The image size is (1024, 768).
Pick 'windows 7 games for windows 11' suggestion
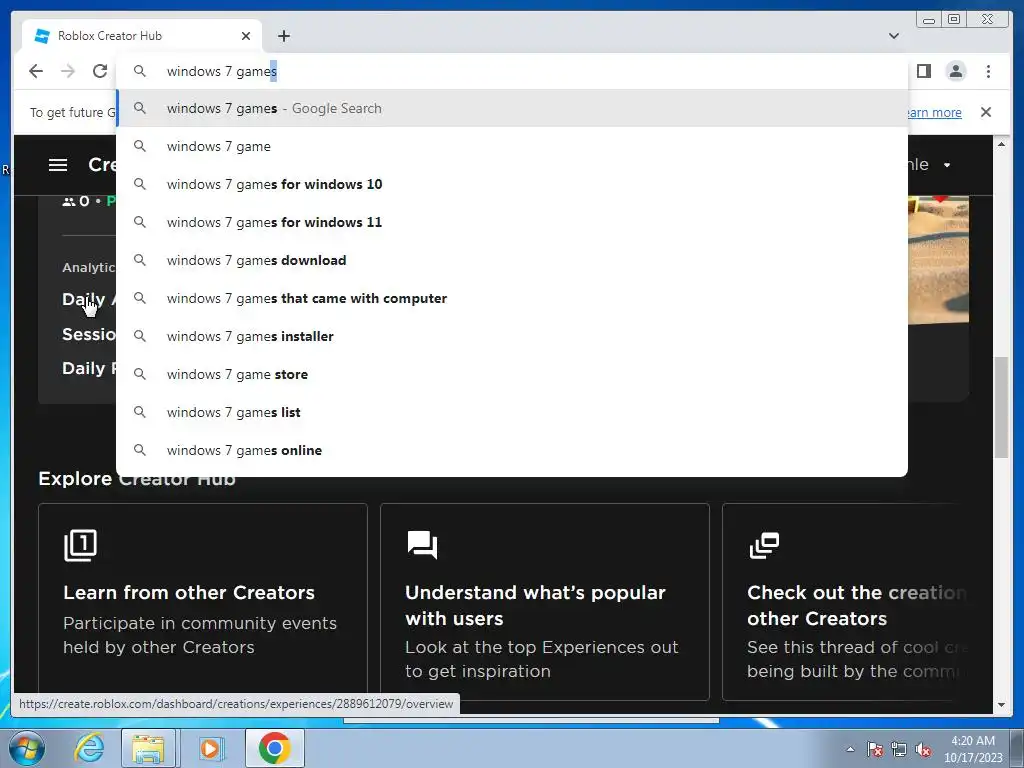pyautogui.click(x=511, y=222)
